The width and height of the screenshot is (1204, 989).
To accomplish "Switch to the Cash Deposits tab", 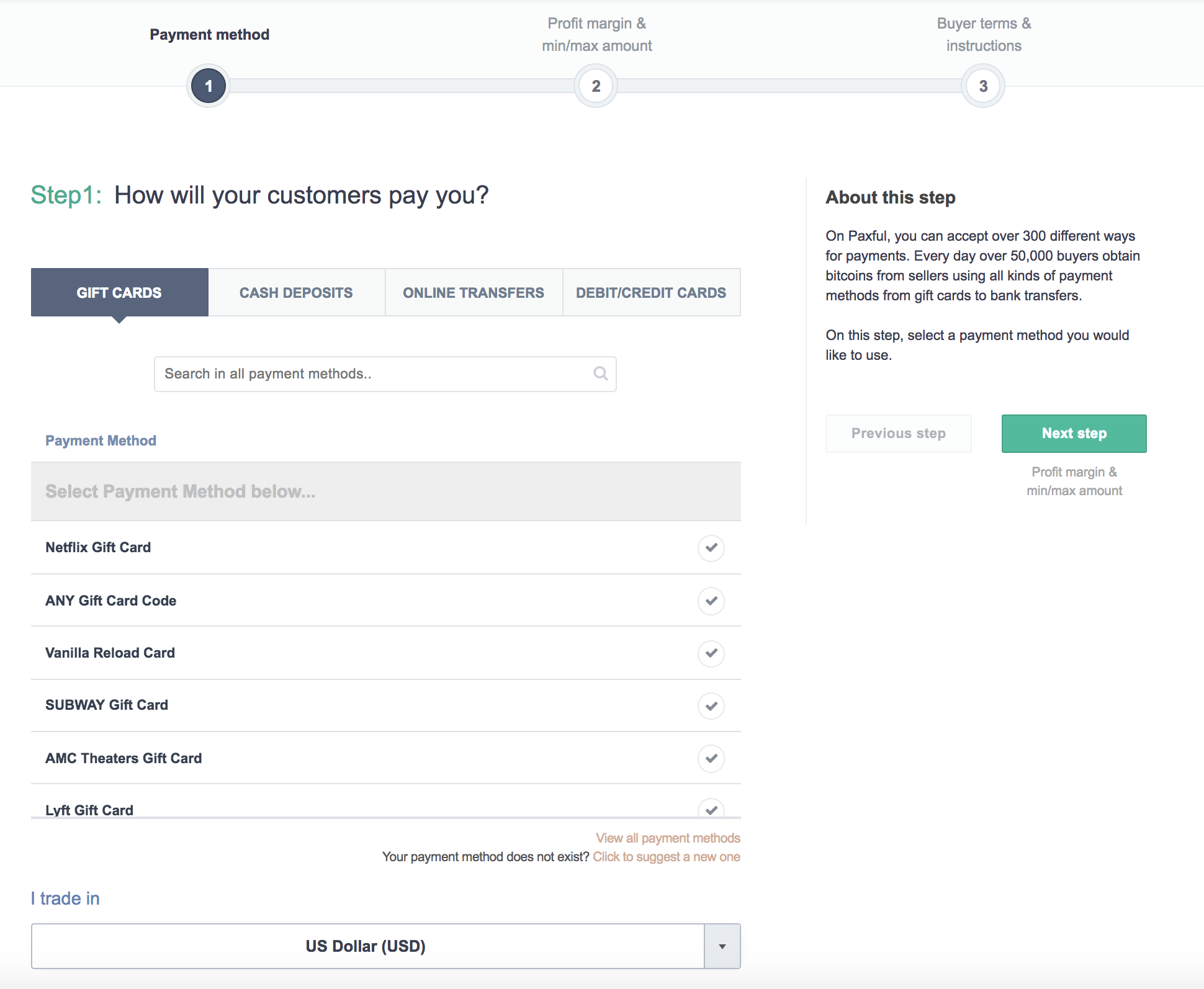I will pos(296,293).
